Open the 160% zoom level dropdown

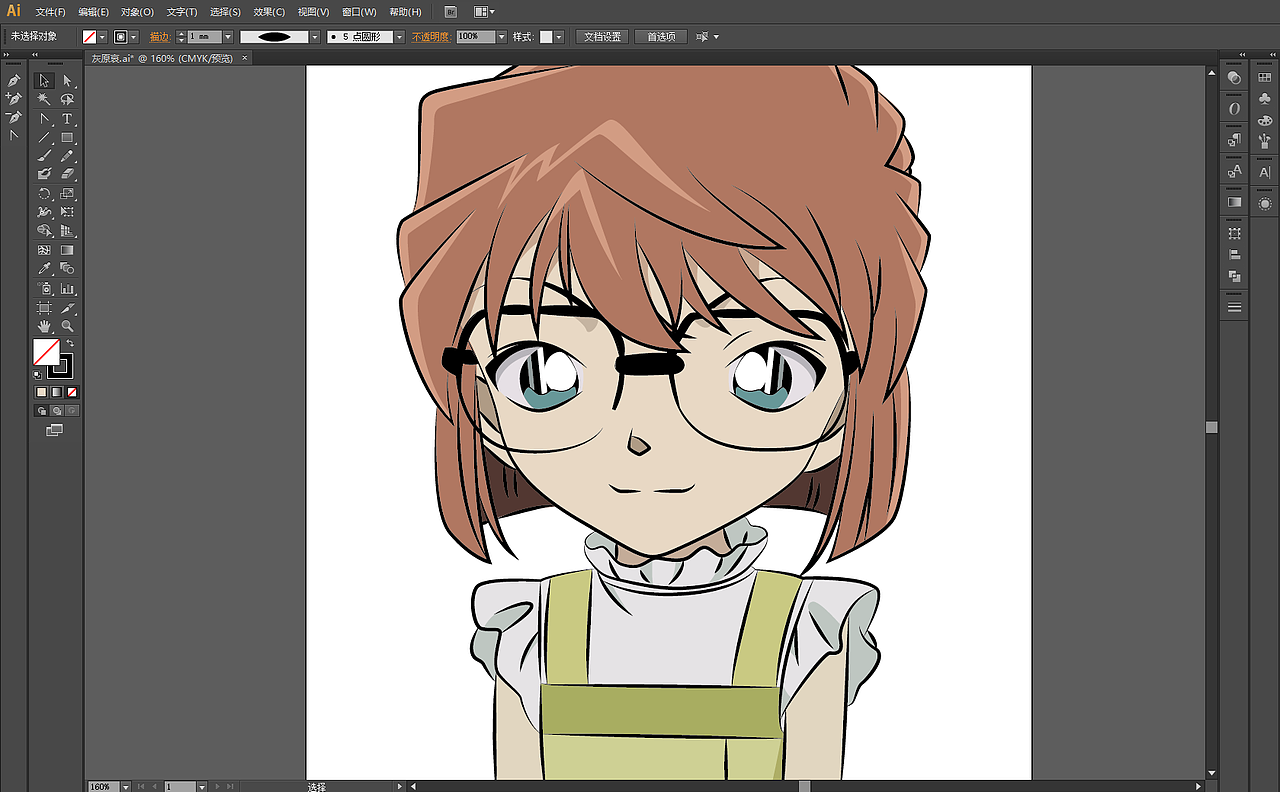(x=126, y=787)
